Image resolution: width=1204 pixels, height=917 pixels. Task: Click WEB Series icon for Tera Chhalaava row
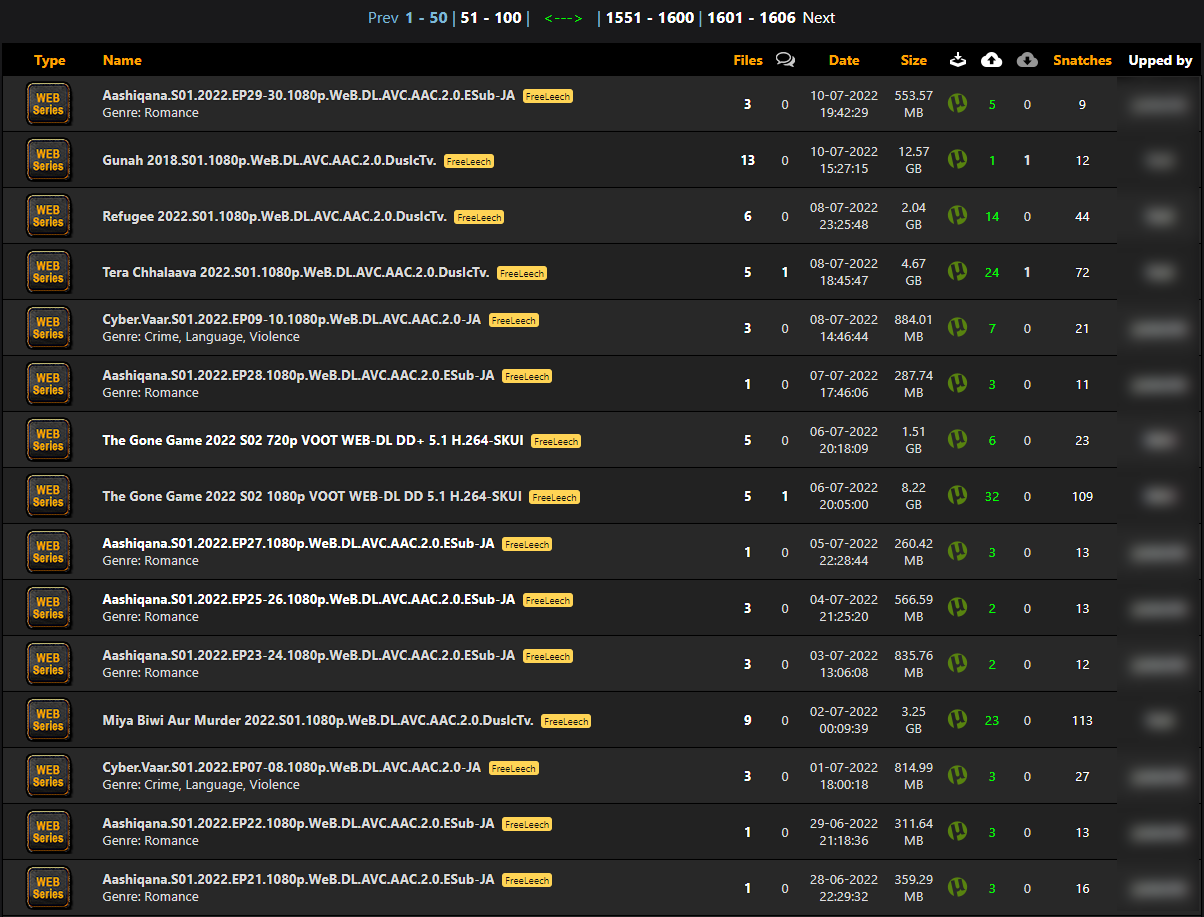[x=48, y=272]
